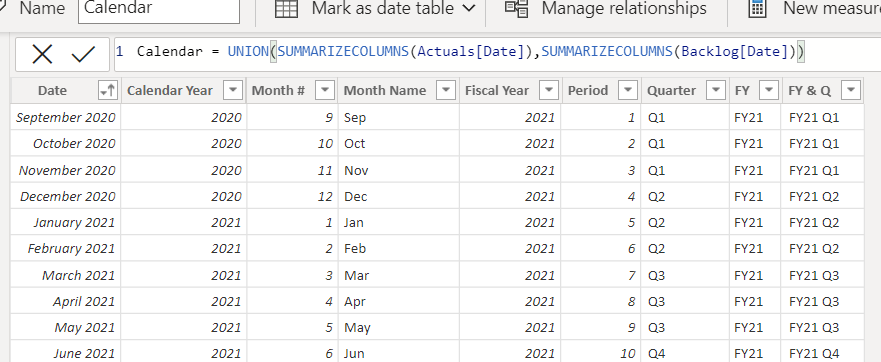Open the Calendar Year column filter dropdown
This screenshot has width=881, height=362.
233,90
